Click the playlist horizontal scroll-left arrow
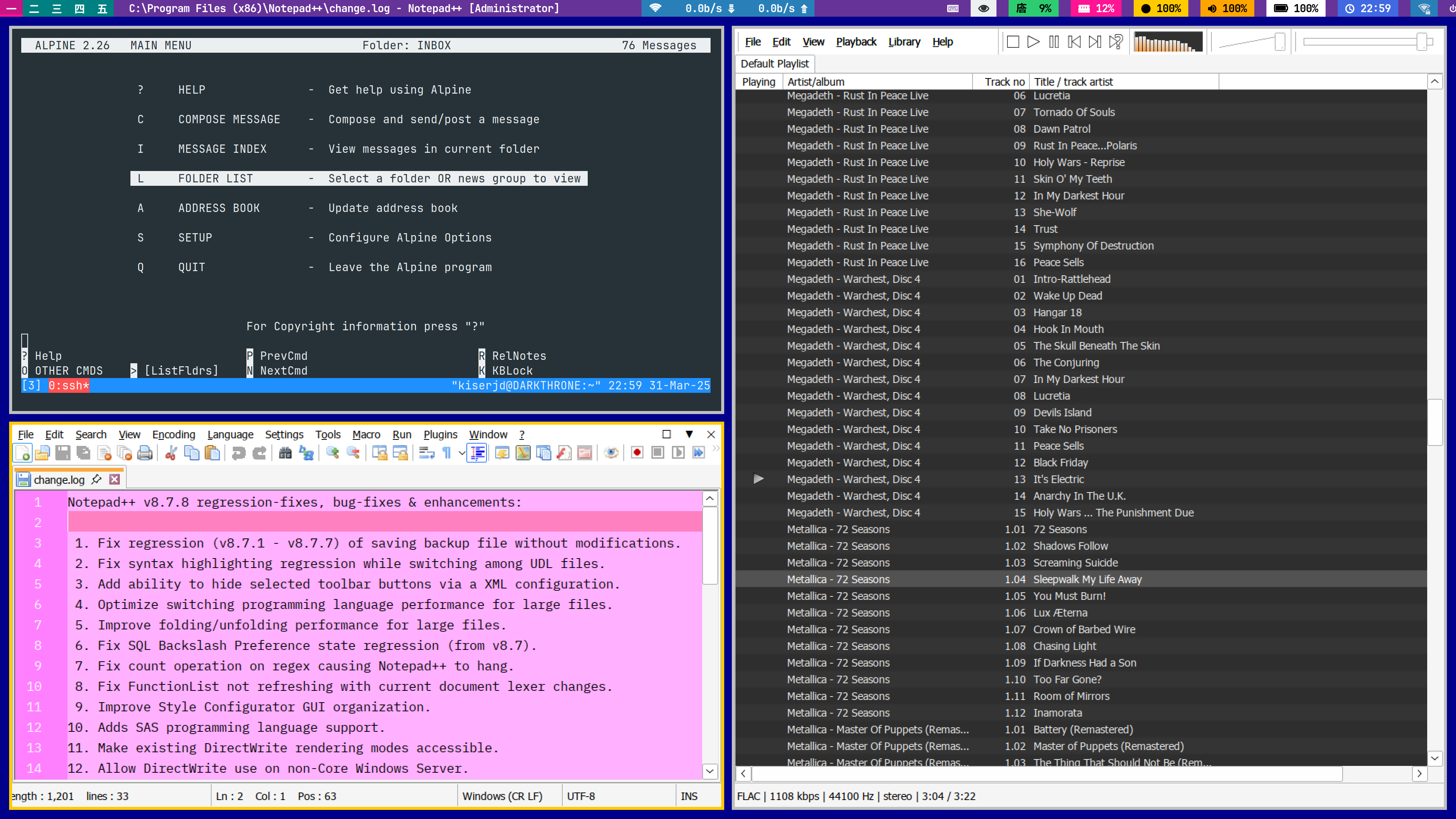 point(743,774)
